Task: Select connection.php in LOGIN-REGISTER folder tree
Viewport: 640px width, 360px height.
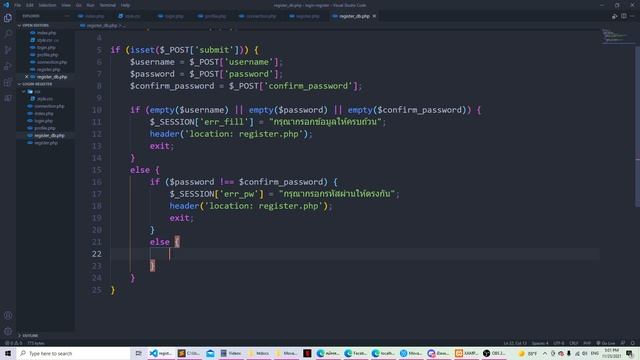Action: [45, 106]
